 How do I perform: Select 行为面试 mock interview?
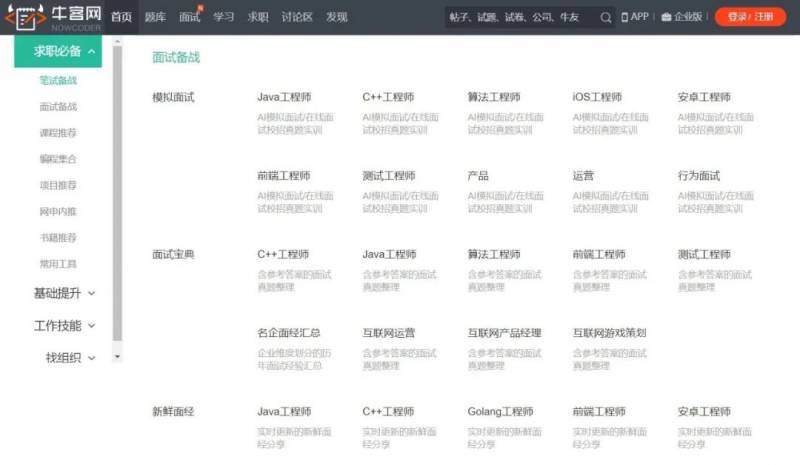click(x=698, y=176)
